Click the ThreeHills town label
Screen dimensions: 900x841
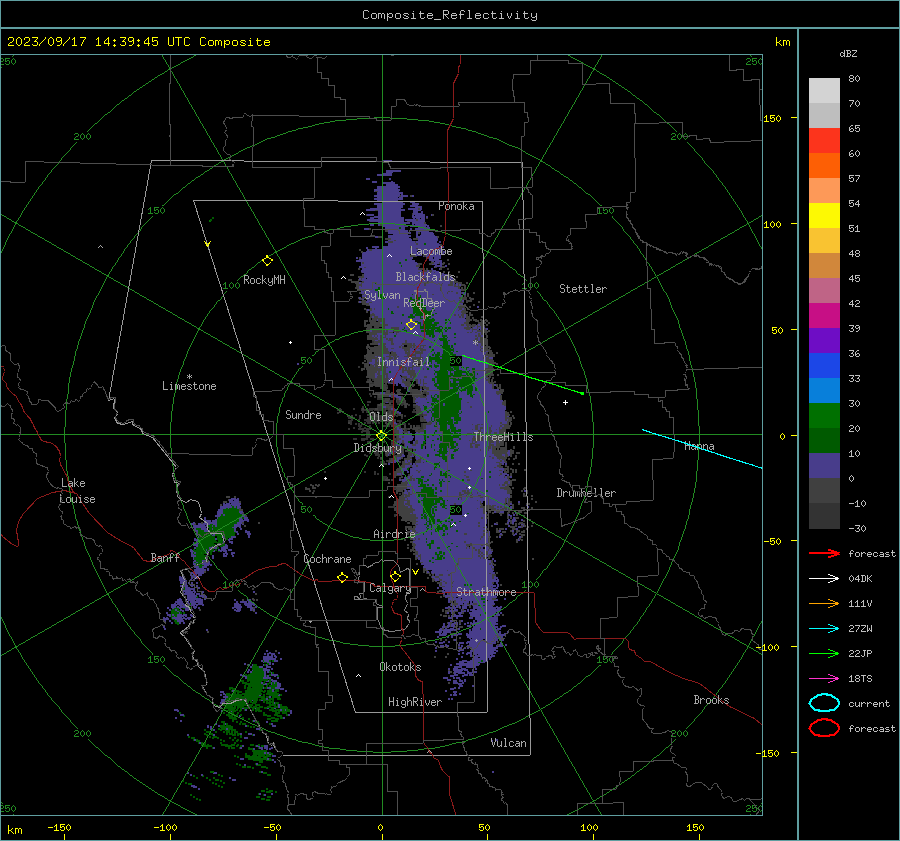pyautogui.click(x=503, y=437)
